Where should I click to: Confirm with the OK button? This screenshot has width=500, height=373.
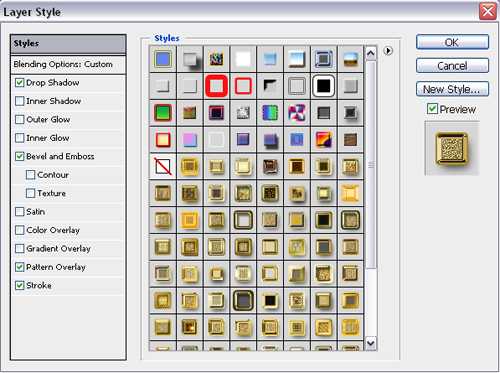point(452,42)
